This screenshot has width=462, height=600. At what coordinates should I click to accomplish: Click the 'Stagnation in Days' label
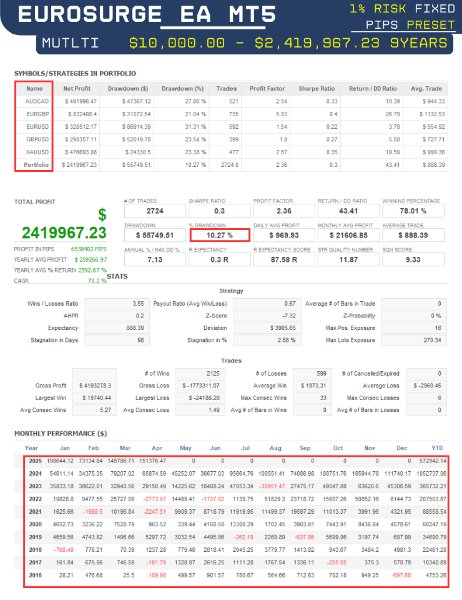(54, 340)
